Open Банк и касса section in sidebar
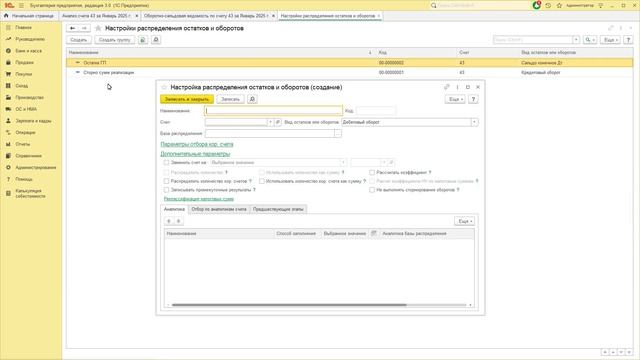Screen dimensions: 640x360 tap(28, 51)
